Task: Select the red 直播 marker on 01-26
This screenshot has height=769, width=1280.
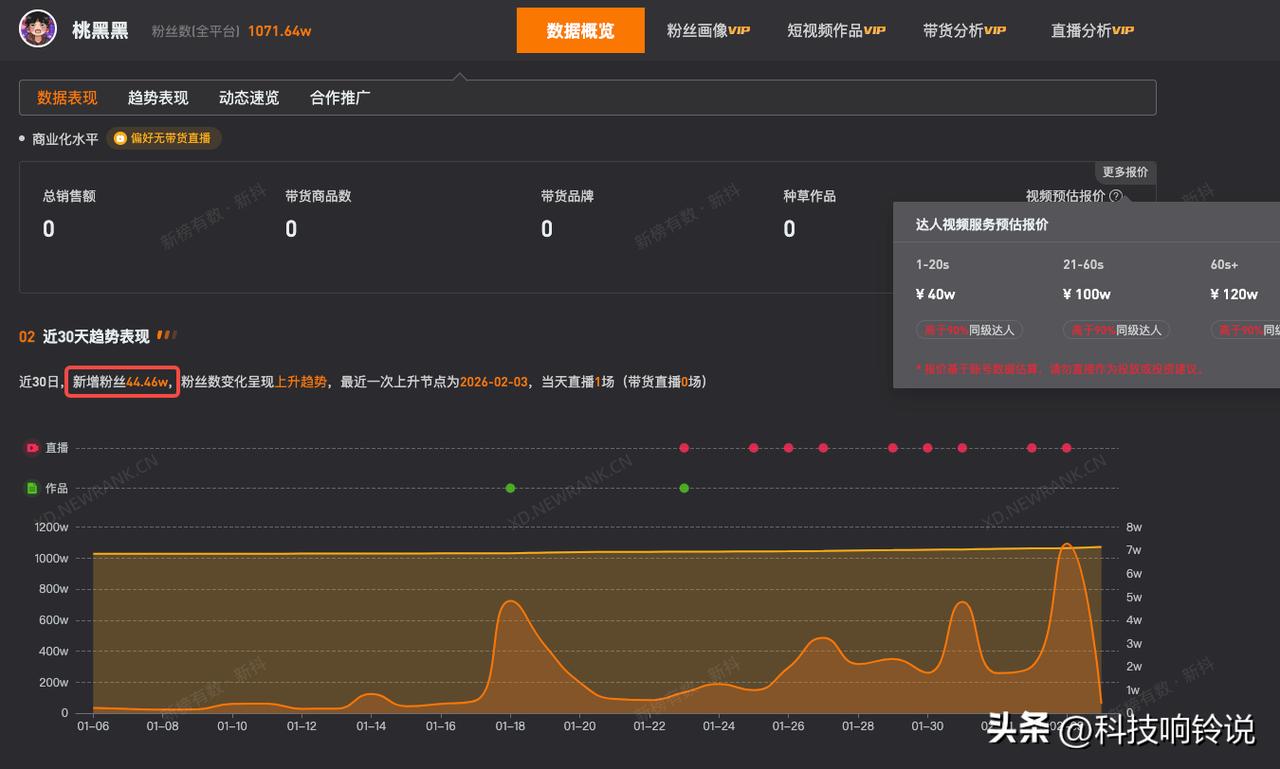Action: (788, 448)
